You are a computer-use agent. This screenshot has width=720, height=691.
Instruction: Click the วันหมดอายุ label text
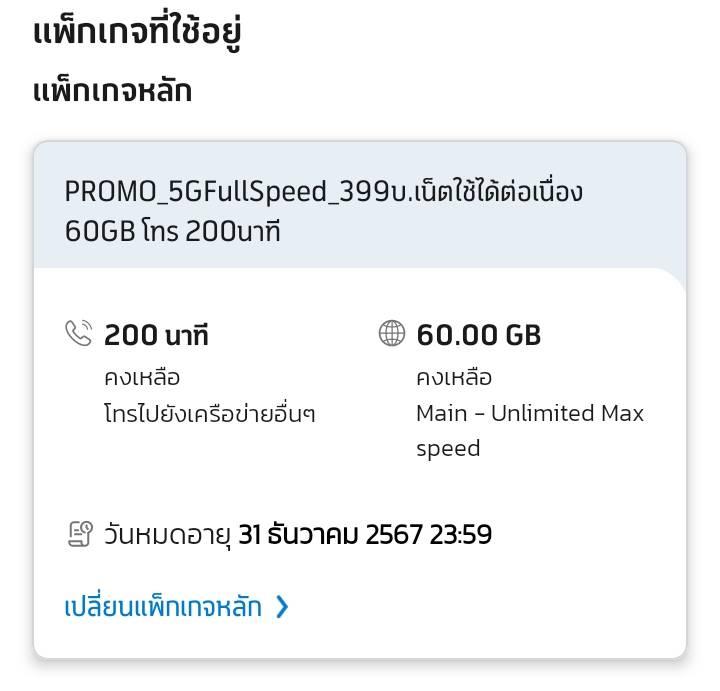(167, 535)
